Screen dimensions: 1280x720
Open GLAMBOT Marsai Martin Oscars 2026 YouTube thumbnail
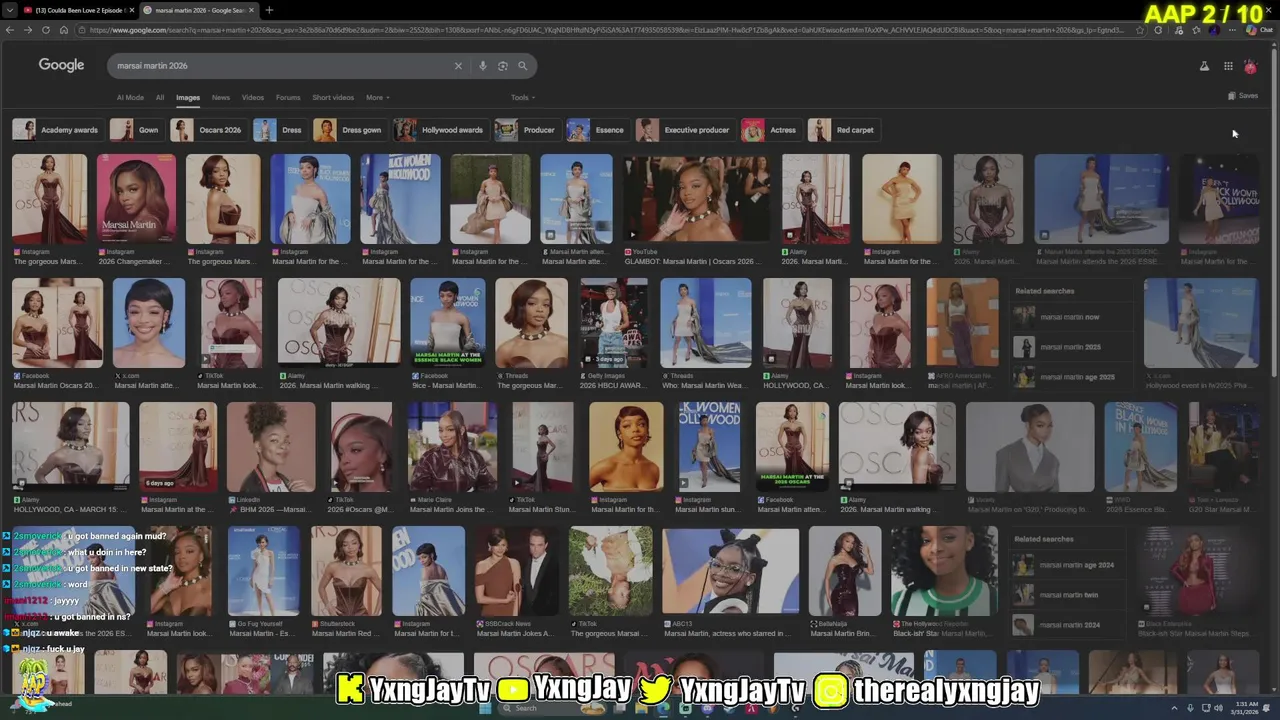coord(697,199)
